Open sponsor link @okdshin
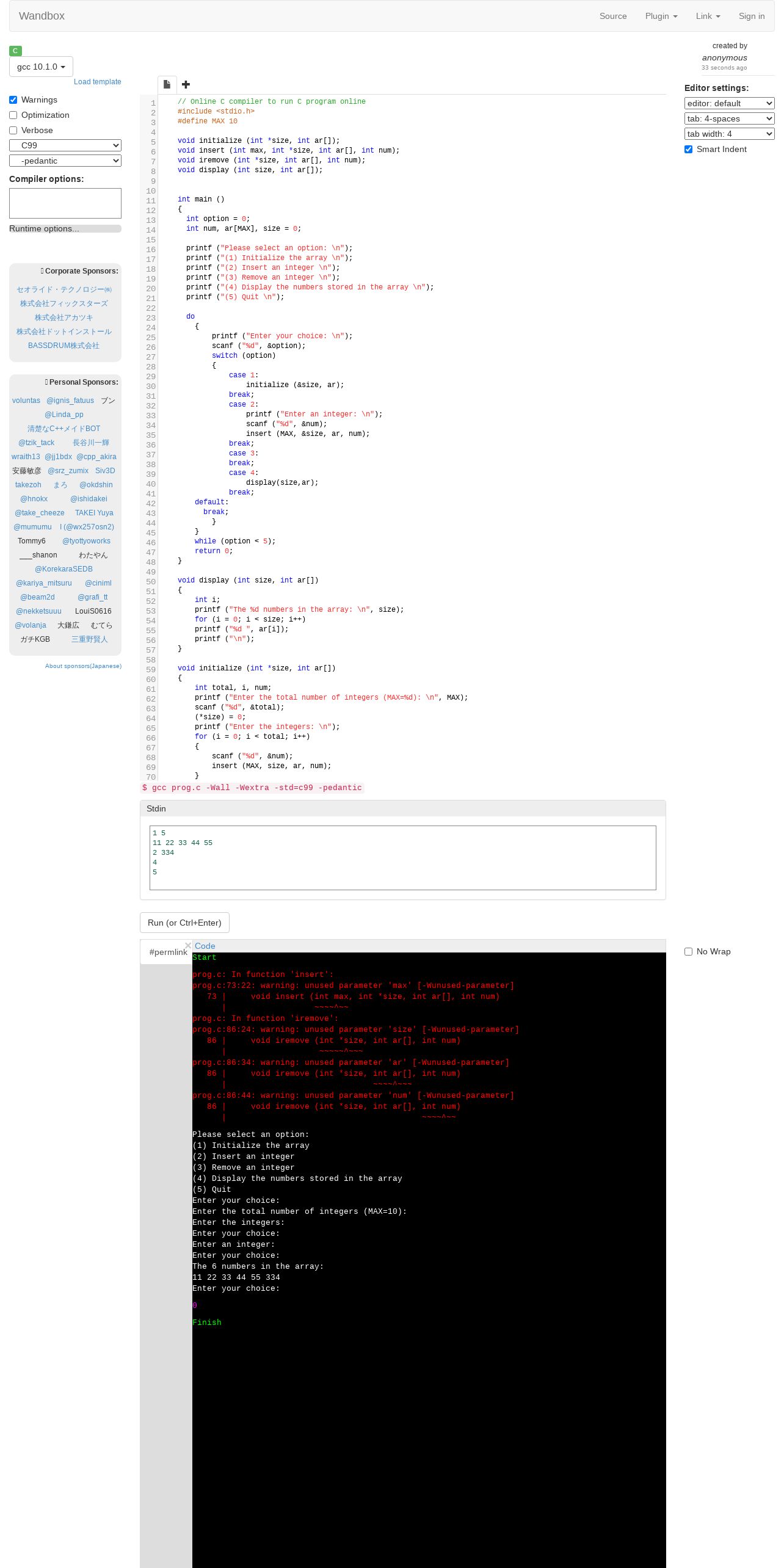This screenshot has height=1568, width=784. click(x=96, y=485)
